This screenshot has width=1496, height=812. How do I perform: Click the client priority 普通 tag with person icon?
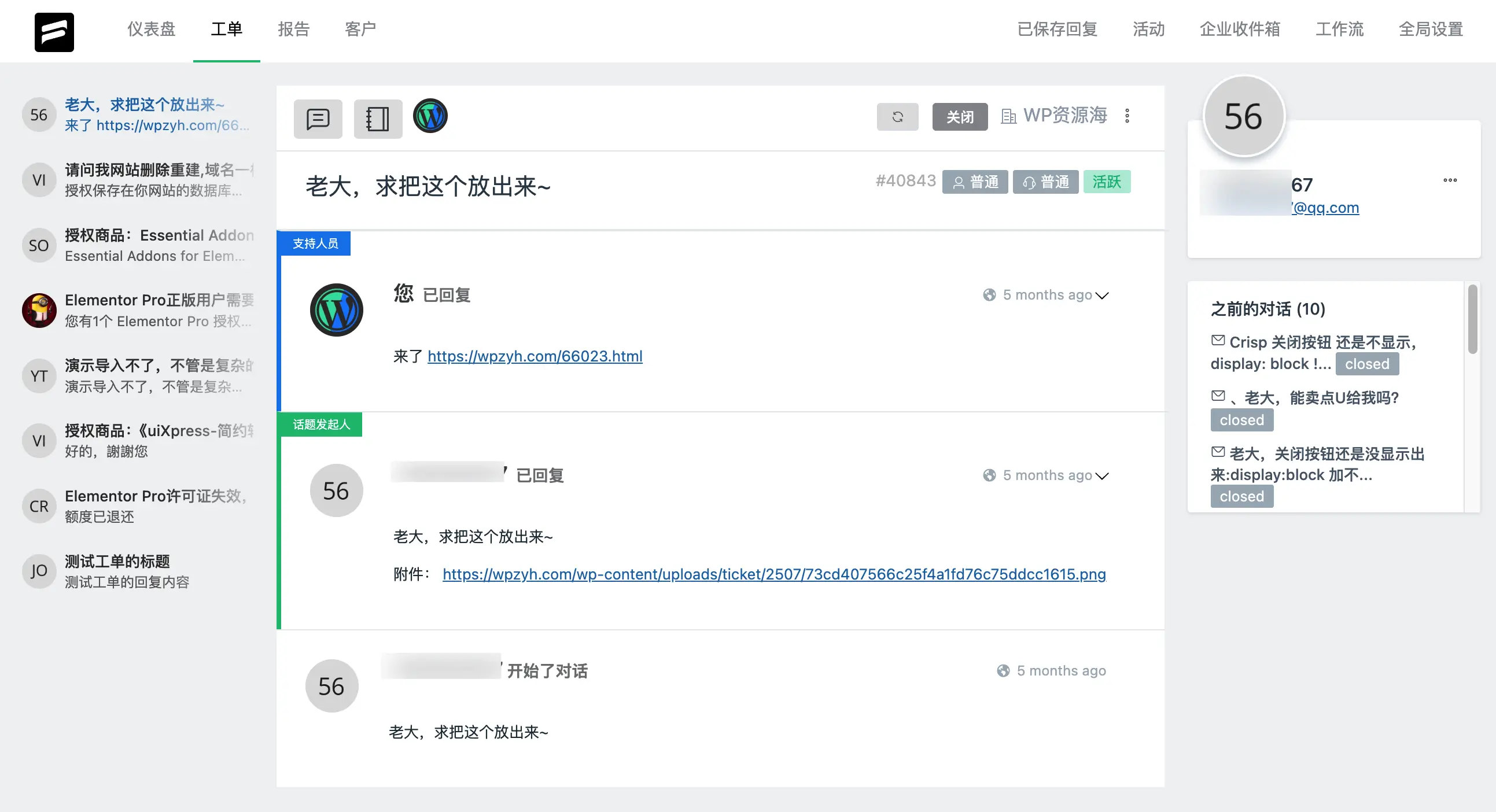(975, 182)
